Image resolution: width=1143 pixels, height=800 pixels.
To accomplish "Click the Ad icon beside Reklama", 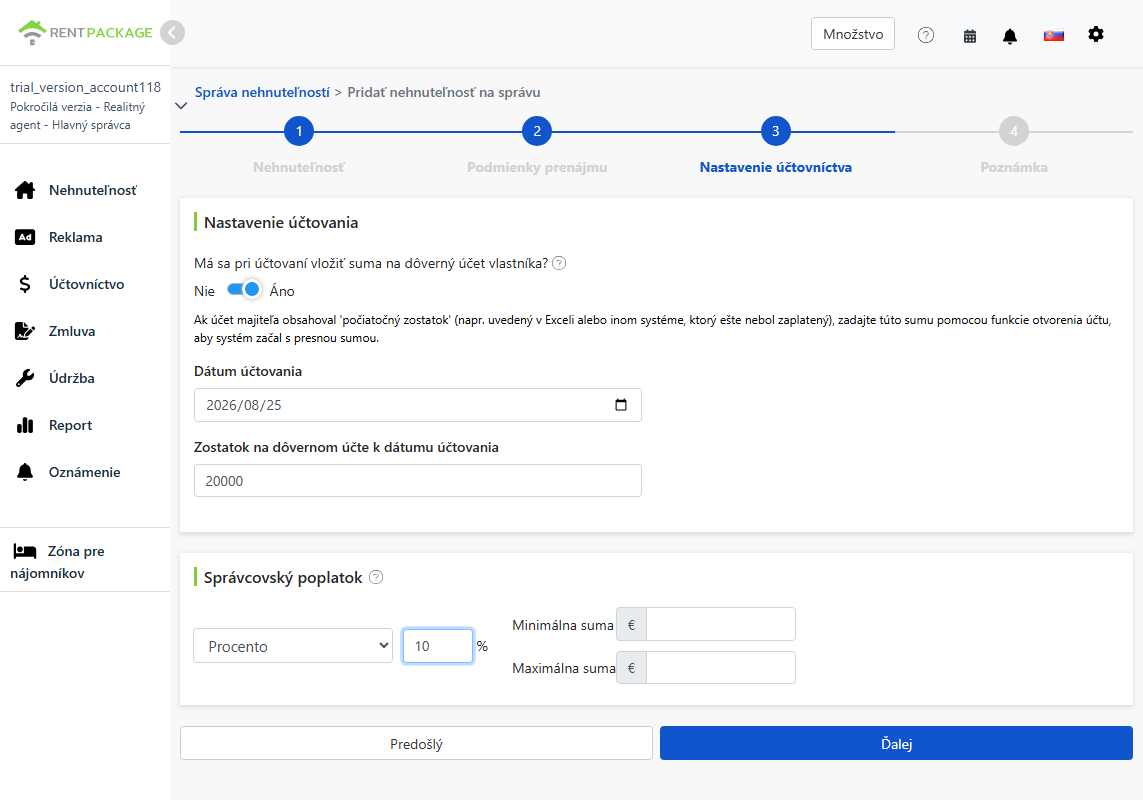I will (x=25, y=237).
